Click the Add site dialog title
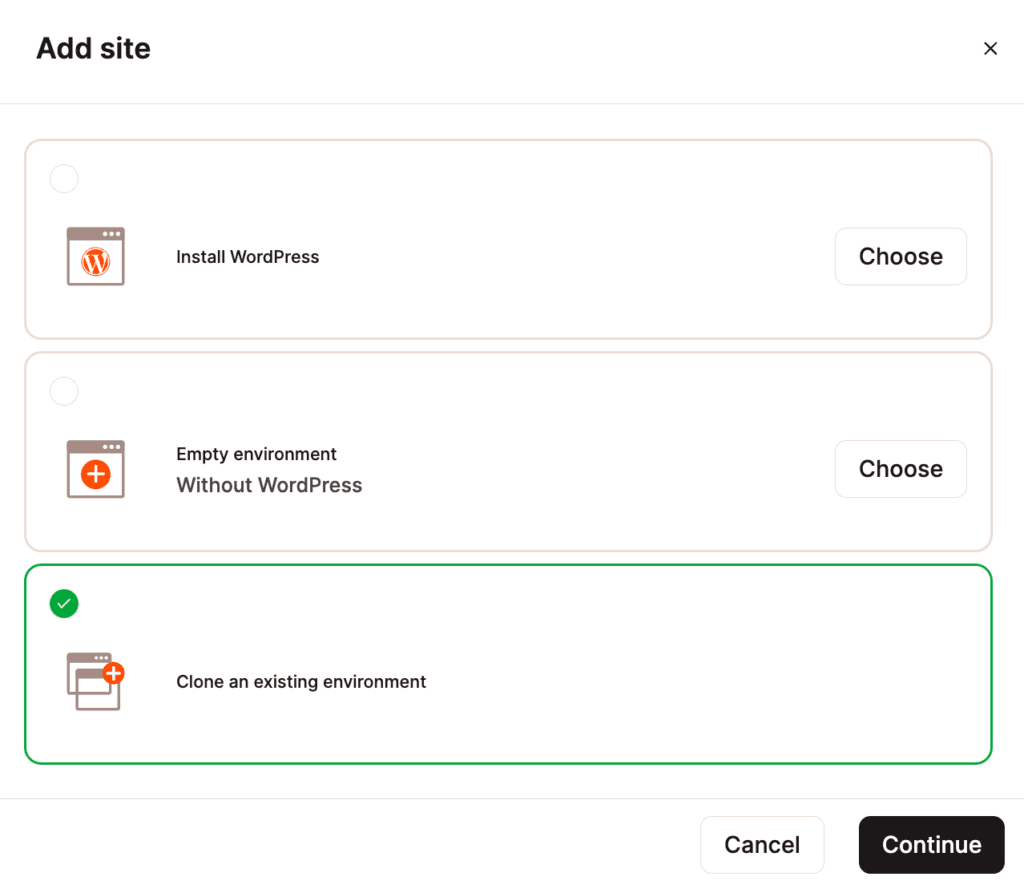Screen dimensions: 1024x885 click(93, 48)
